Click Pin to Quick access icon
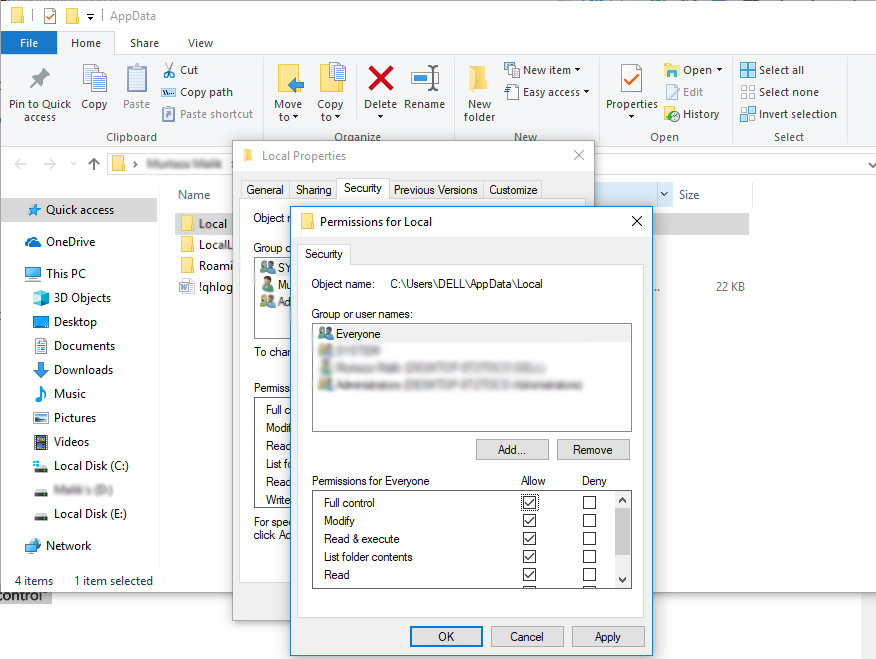Viewport: 876px width, 659px height. tap(40, 79)
